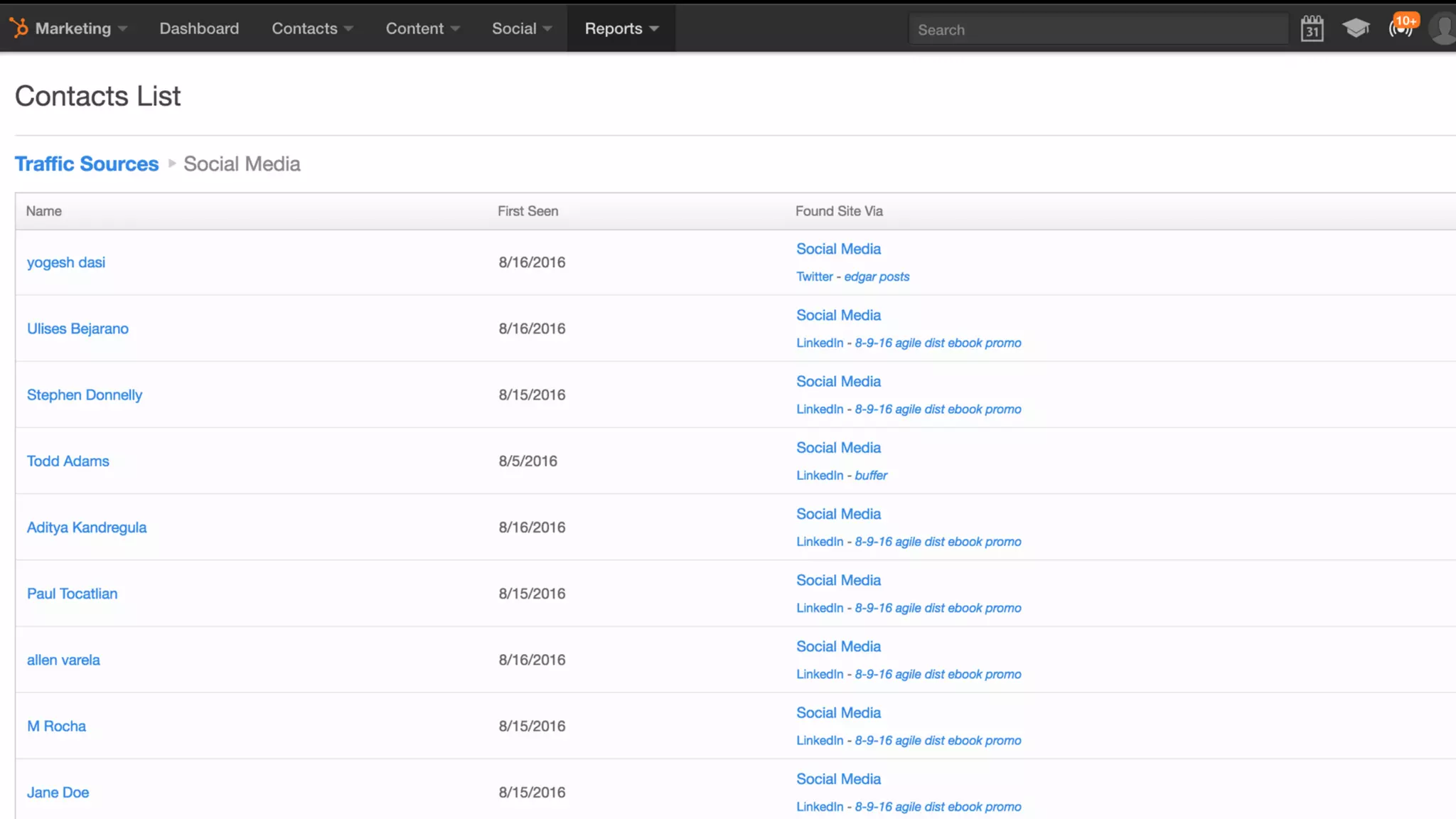Click inside the Search field
1456x819 pixels.
pos(1098,30)
